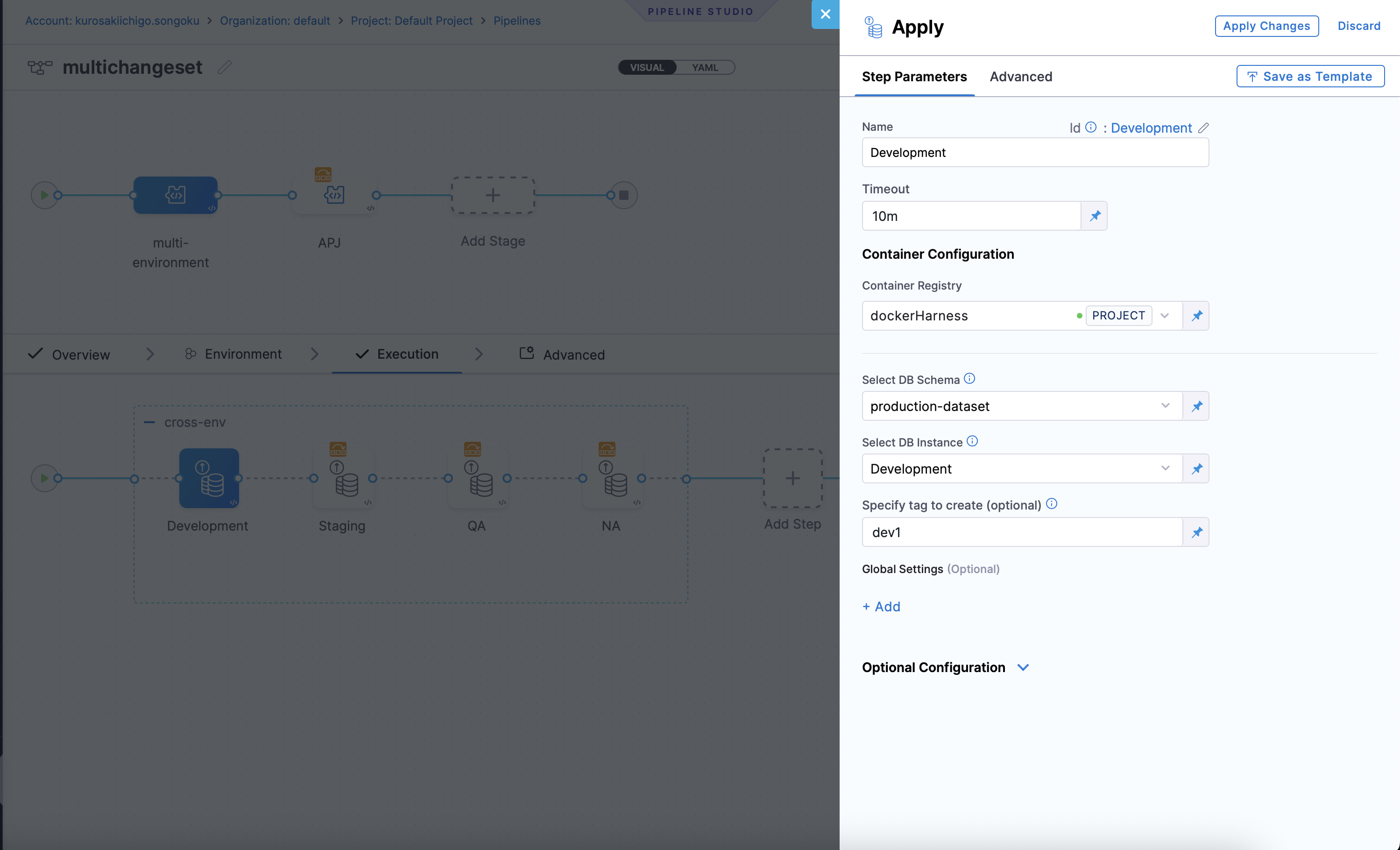Click edit pencil next to multichangeset title

pos(225,67)
